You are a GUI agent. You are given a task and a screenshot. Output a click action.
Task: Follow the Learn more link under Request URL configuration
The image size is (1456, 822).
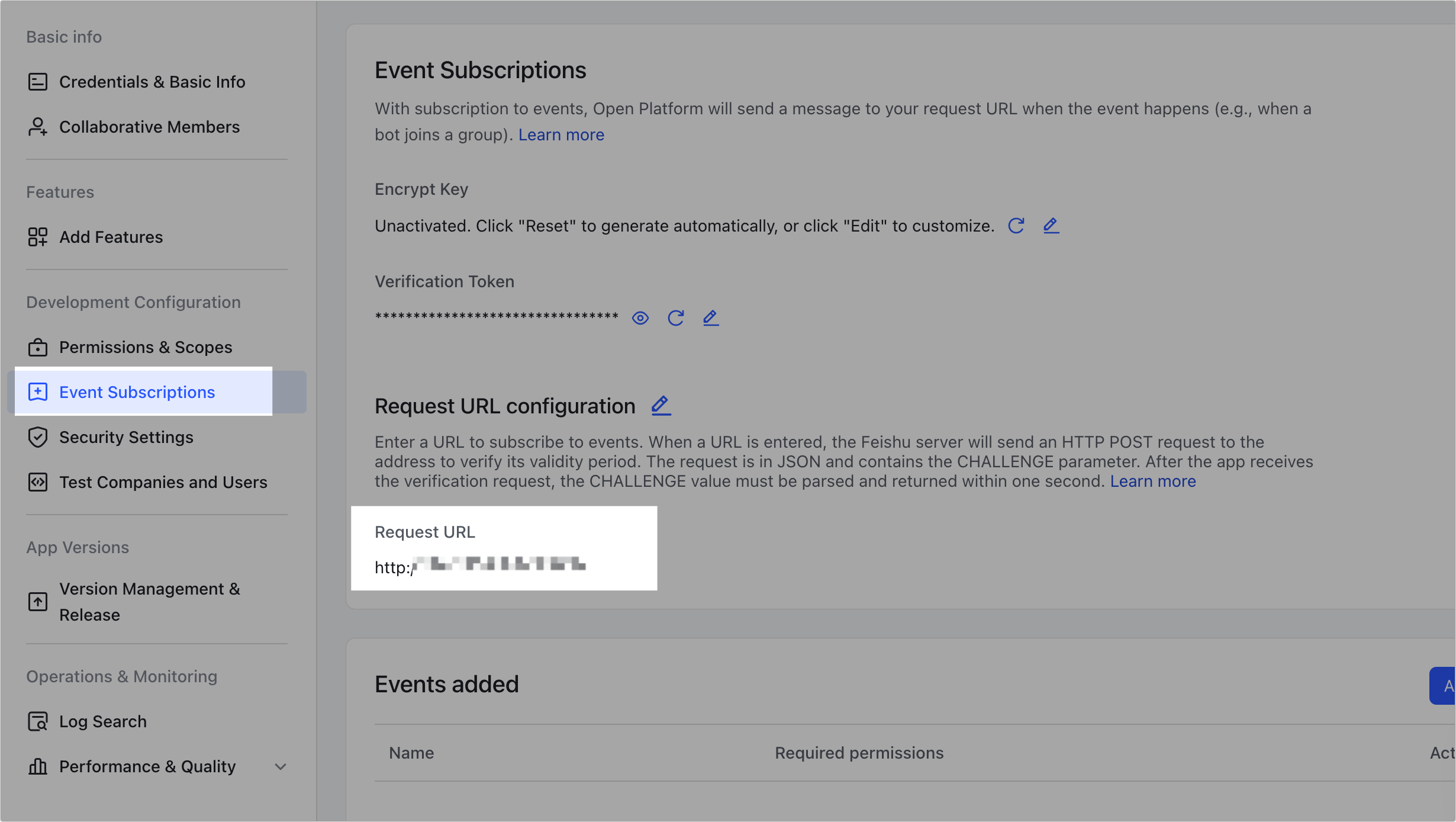tap(1153, 481)
